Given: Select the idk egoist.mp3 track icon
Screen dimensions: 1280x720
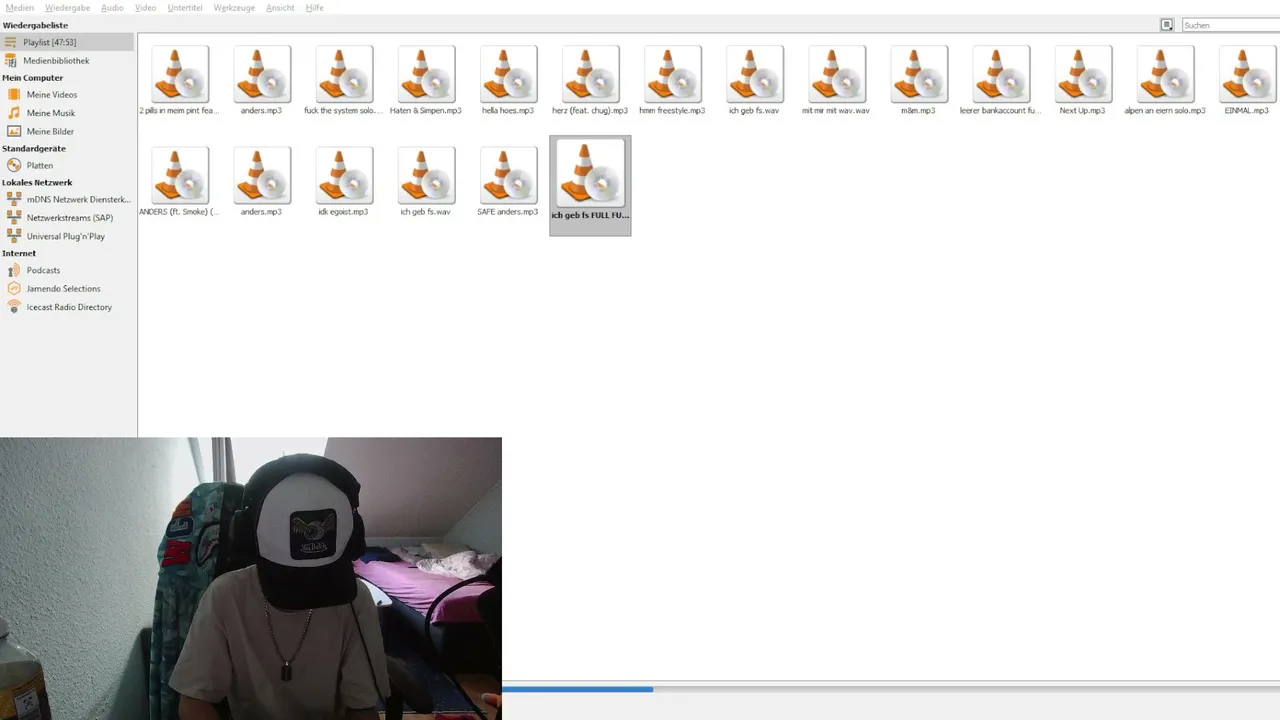Looking at the screenshot, I should (x=344, y=175).
